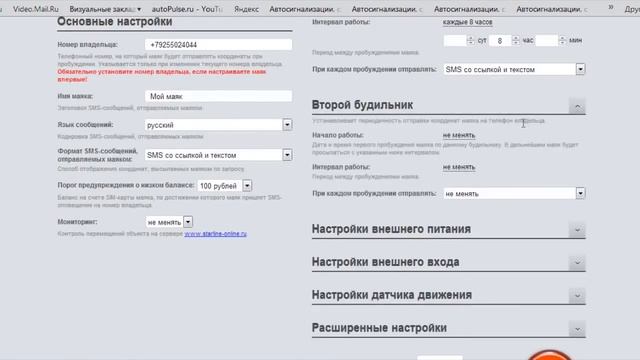Open the Язык сообщений dropdown
The height and width of the screenshot is (360, 640).
coord(218,125)
